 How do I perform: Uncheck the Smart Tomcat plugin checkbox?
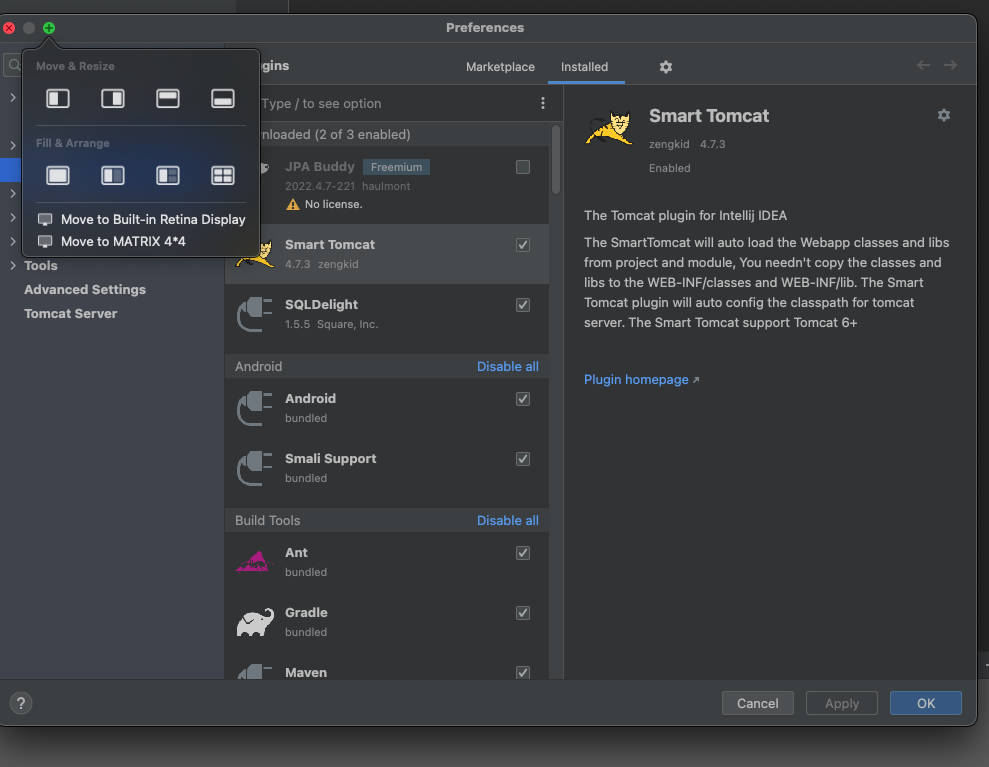click(522, 245)
